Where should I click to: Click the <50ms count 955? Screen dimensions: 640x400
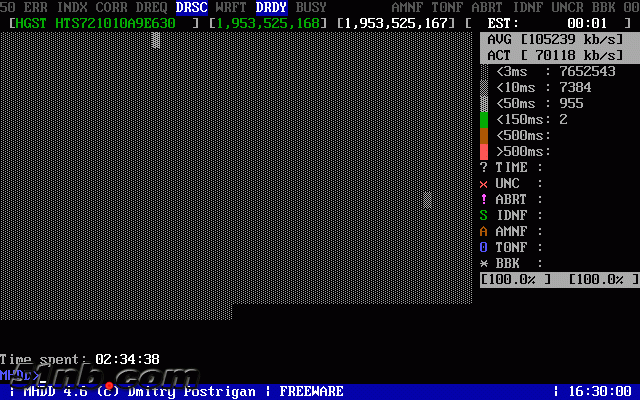pyautogui.click(x=571, y=103)
